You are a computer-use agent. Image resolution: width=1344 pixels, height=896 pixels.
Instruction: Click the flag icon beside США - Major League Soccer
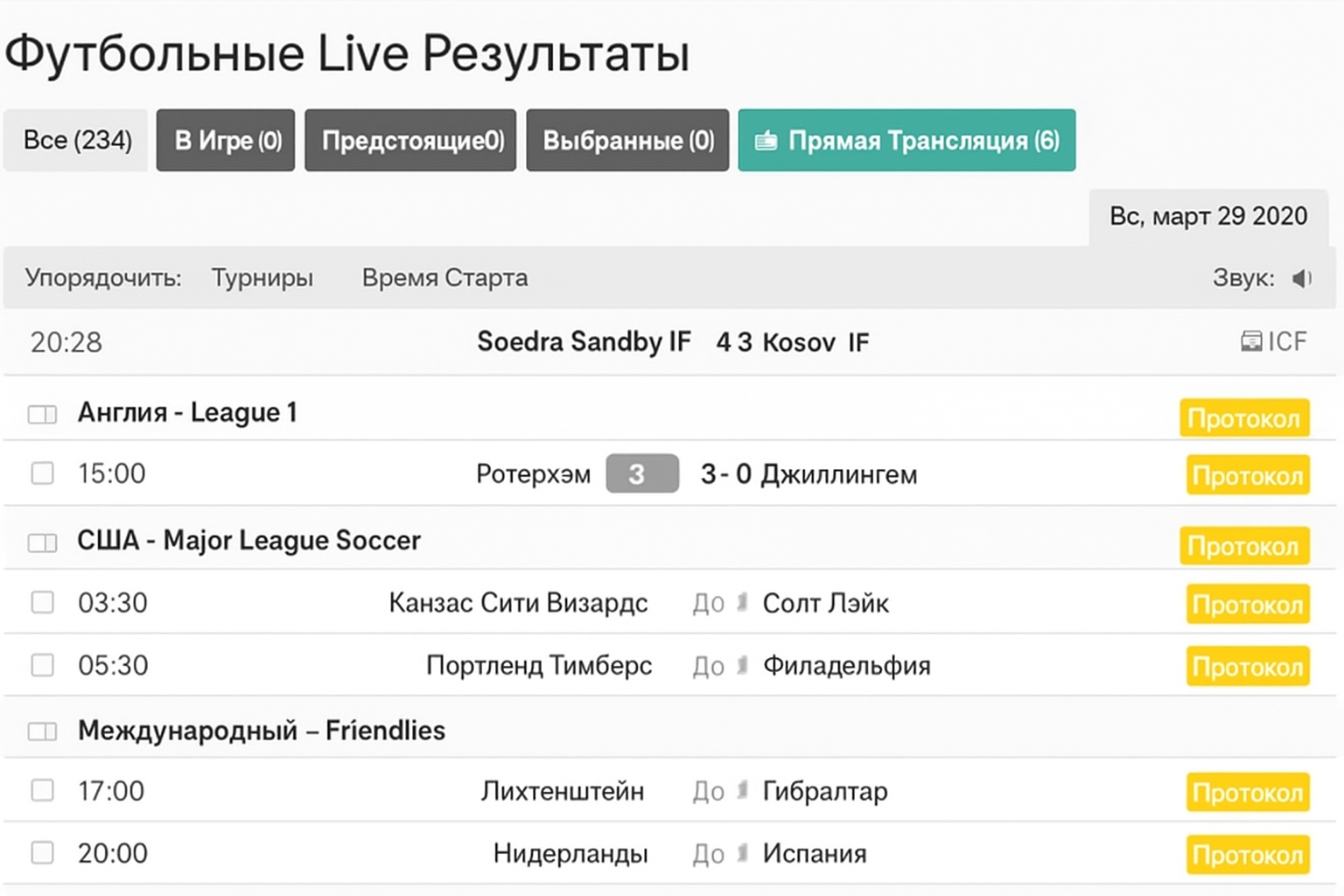click(x=41, y=541)
